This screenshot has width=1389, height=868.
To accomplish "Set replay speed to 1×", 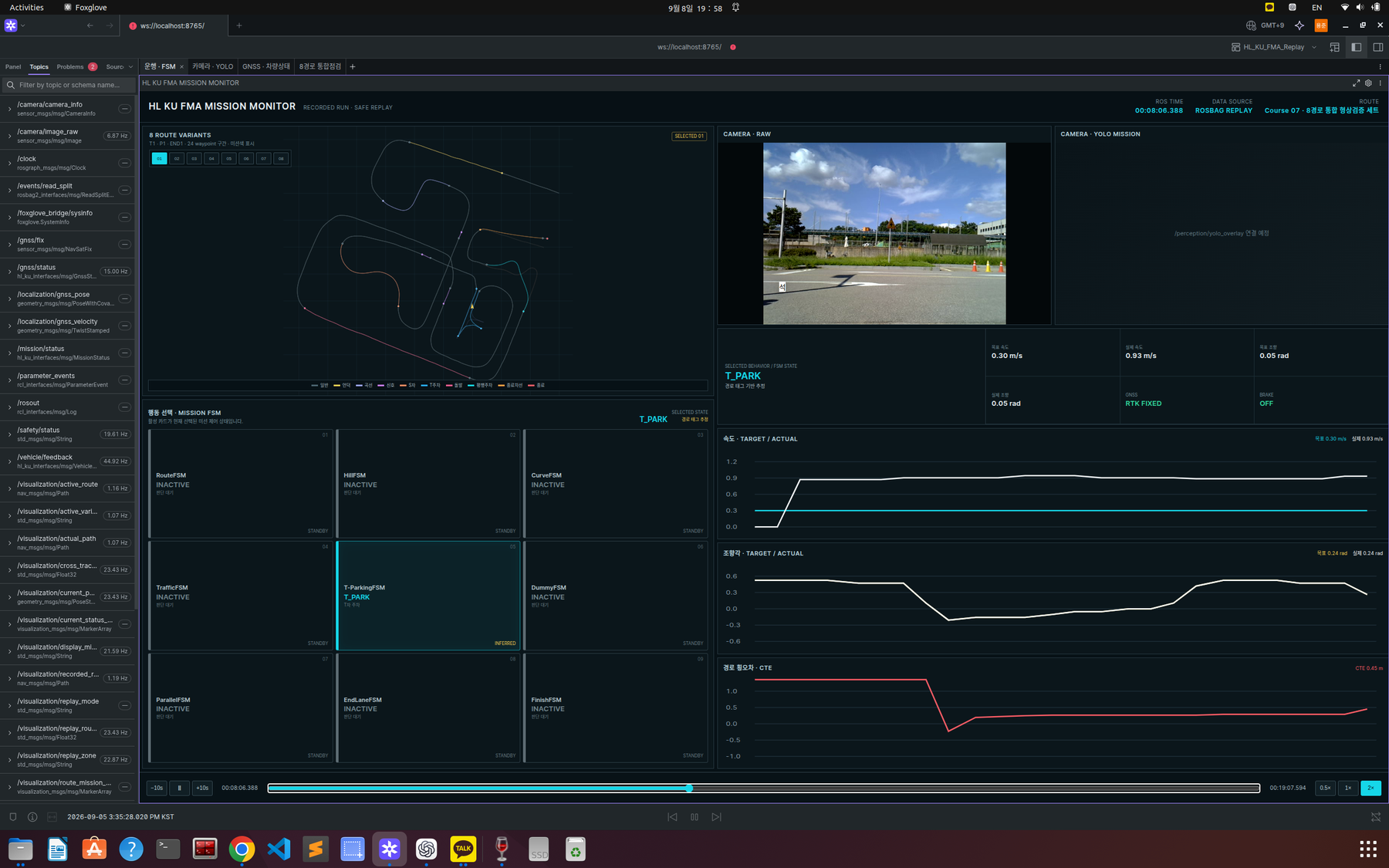I will [1348, 788].
